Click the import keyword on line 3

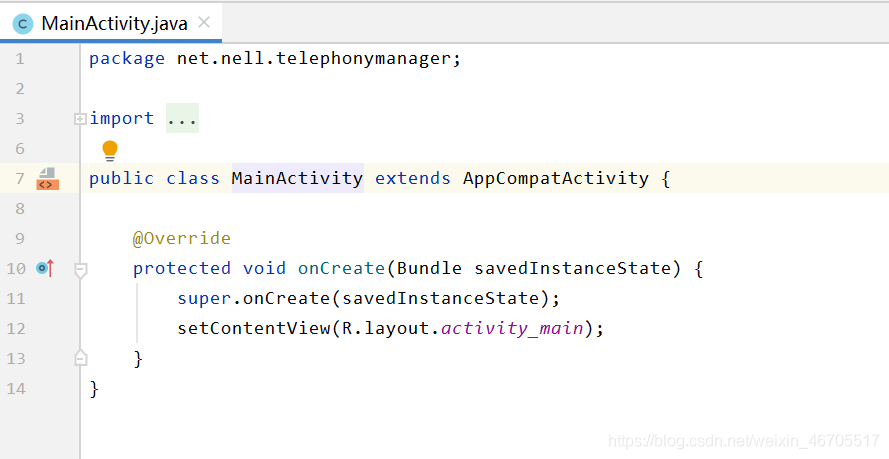click(121, 118)
